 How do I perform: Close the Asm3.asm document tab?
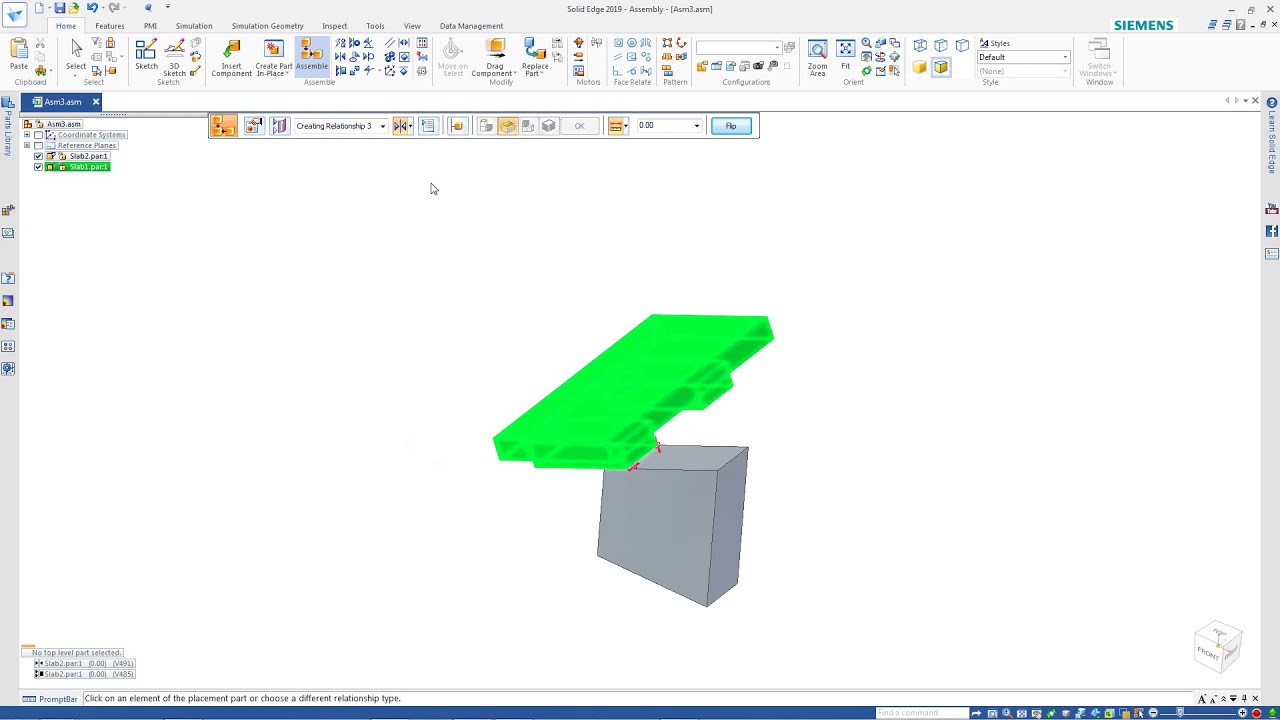click(96, 102)
